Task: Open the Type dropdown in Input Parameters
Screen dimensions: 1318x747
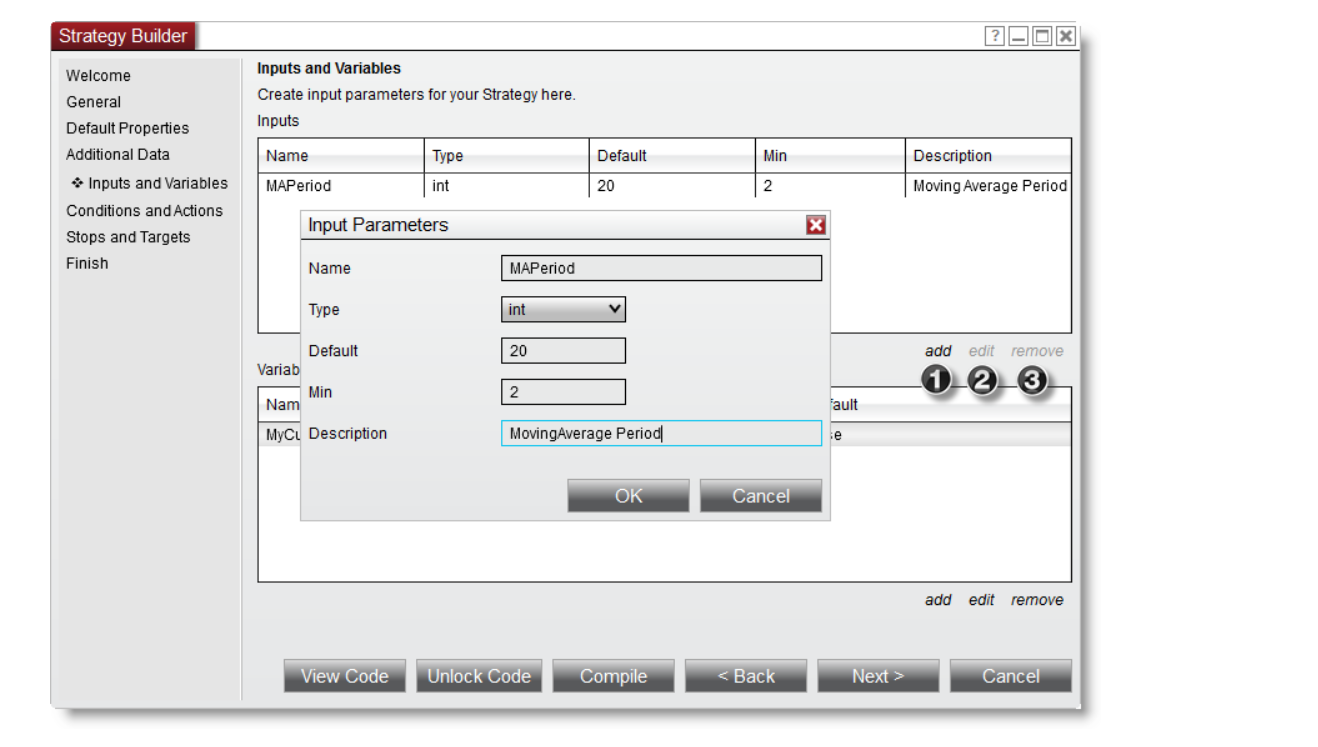Action: click(x=563, y=310)
